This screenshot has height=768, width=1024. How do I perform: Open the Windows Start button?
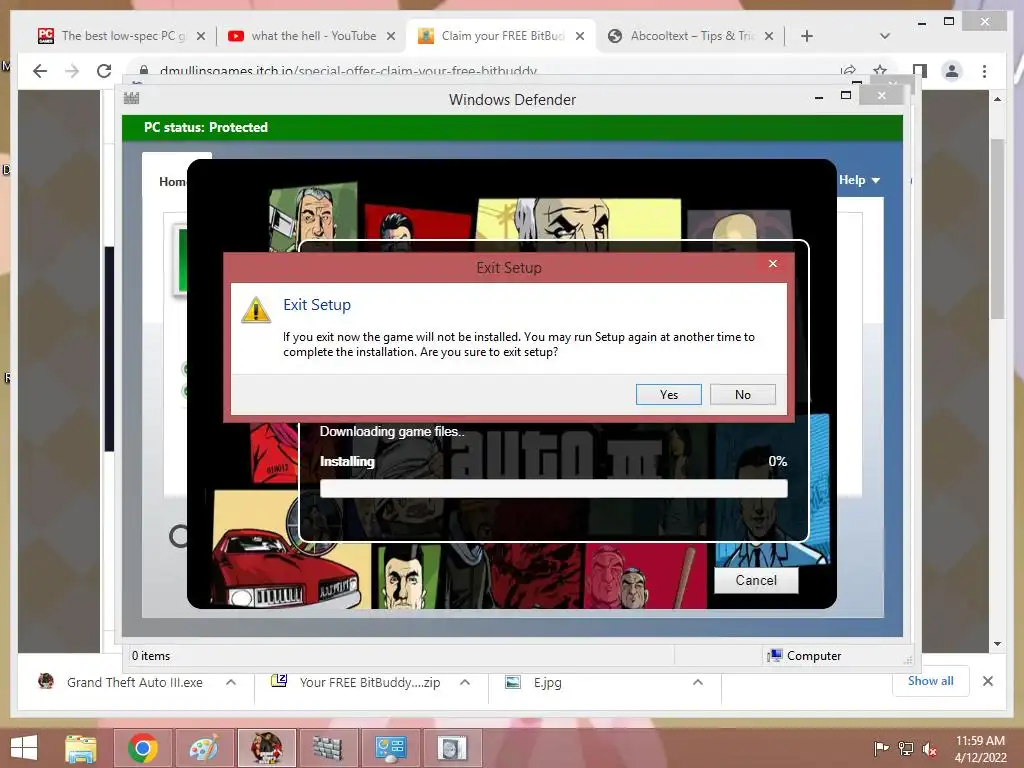(24, 748)
